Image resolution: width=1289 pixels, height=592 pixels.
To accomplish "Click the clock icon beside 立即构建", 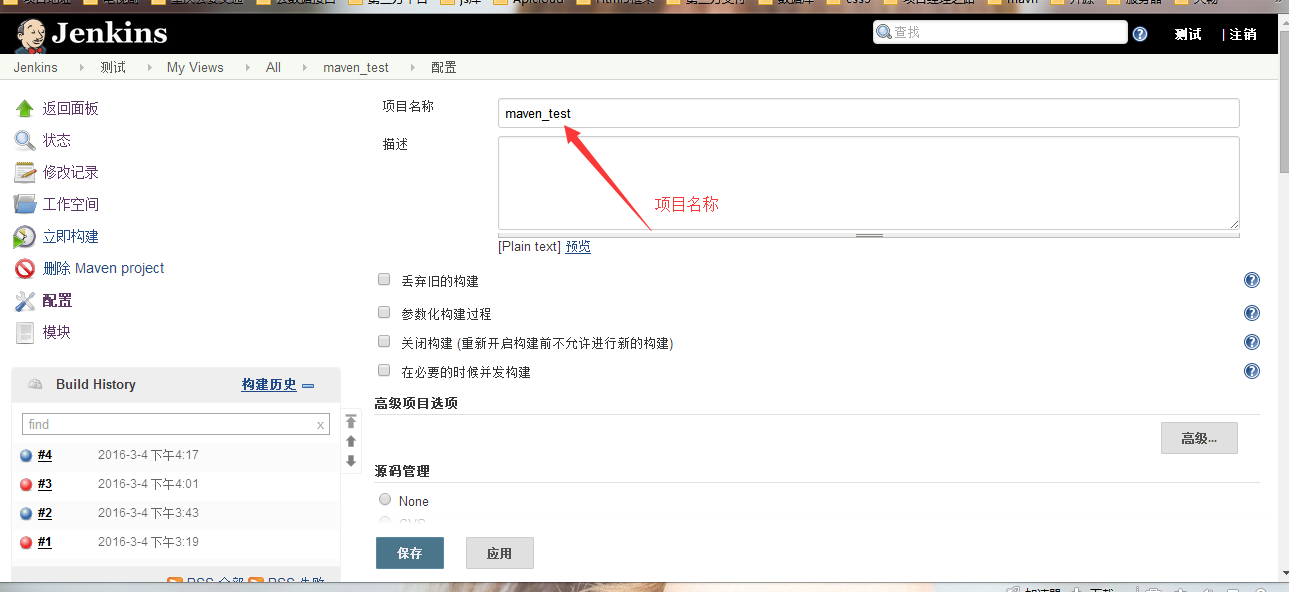I will (25, 236).
